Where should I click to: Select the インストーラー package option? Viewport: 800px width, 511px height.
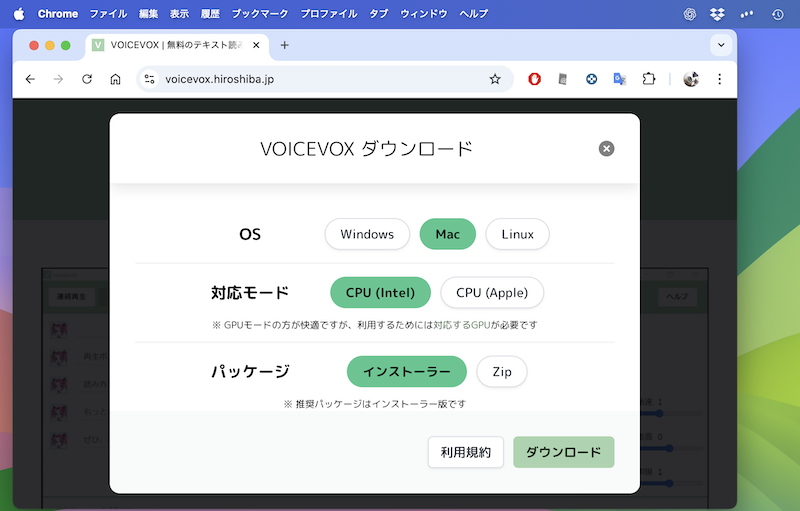(407, 371)
